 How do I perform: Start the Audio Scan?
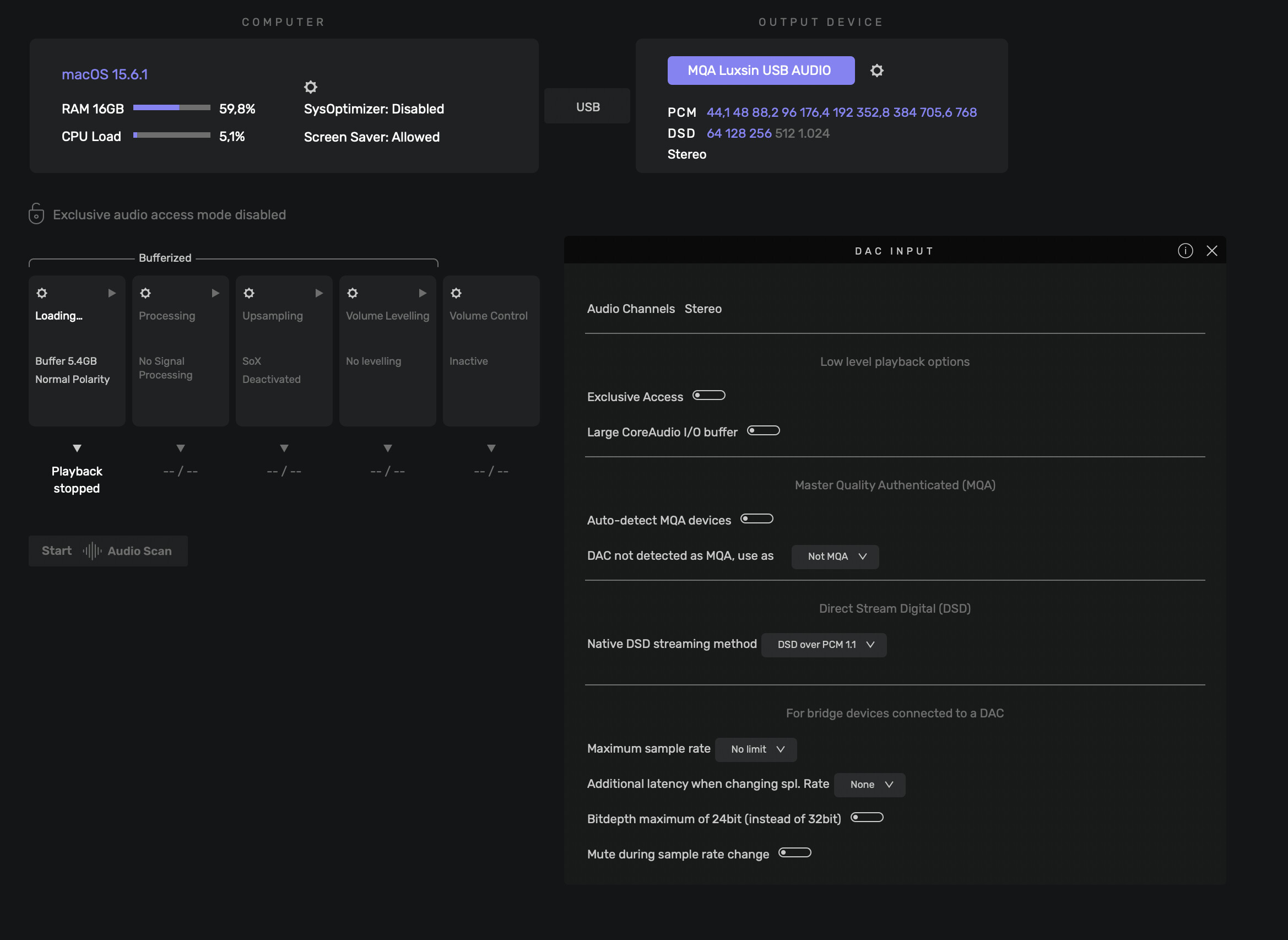(x=108, y=551)
